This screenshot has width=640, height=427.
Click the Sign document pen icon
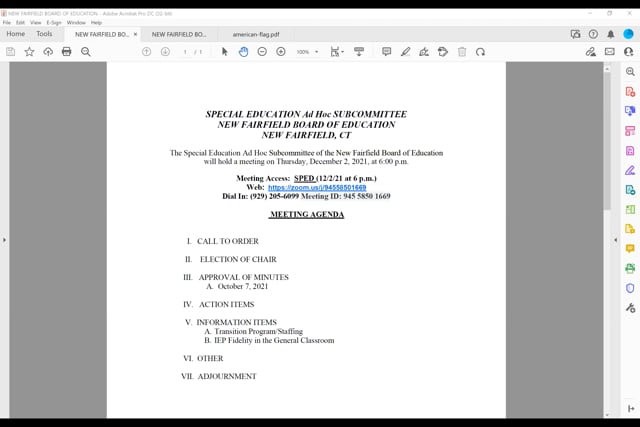click(424, 52)
